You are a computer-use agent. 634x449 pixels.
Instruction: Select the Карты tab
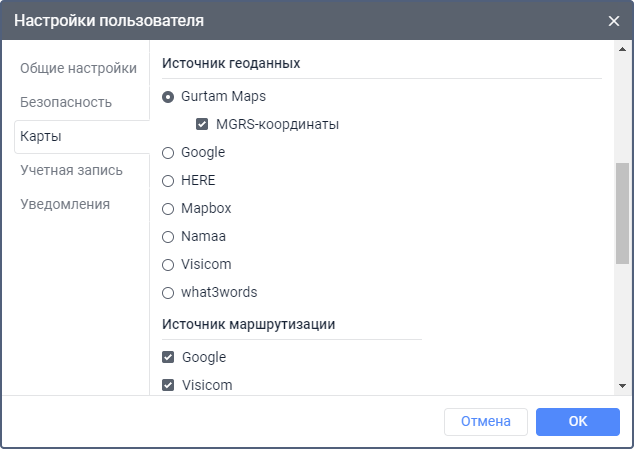(49, 136)
